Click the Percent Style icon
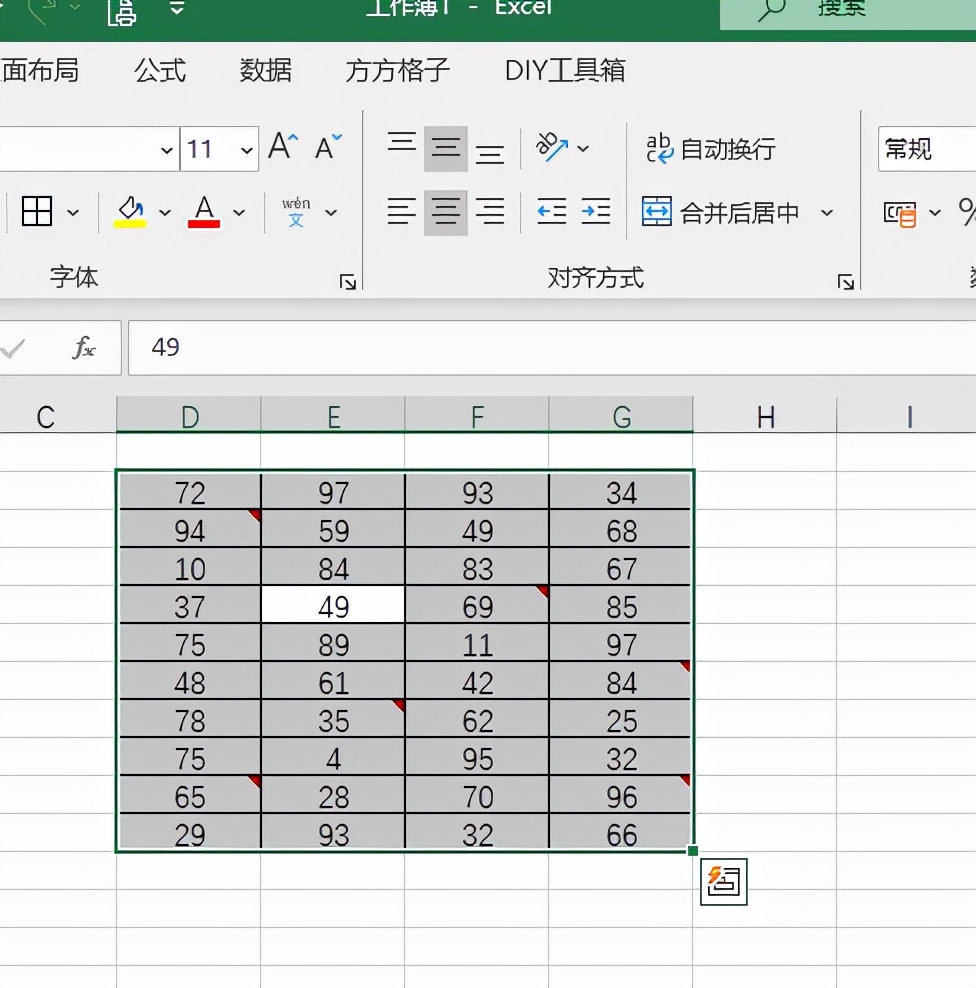The width and height of the screenshot is (976, 988). pyautogui.click(x=969, y=212)
